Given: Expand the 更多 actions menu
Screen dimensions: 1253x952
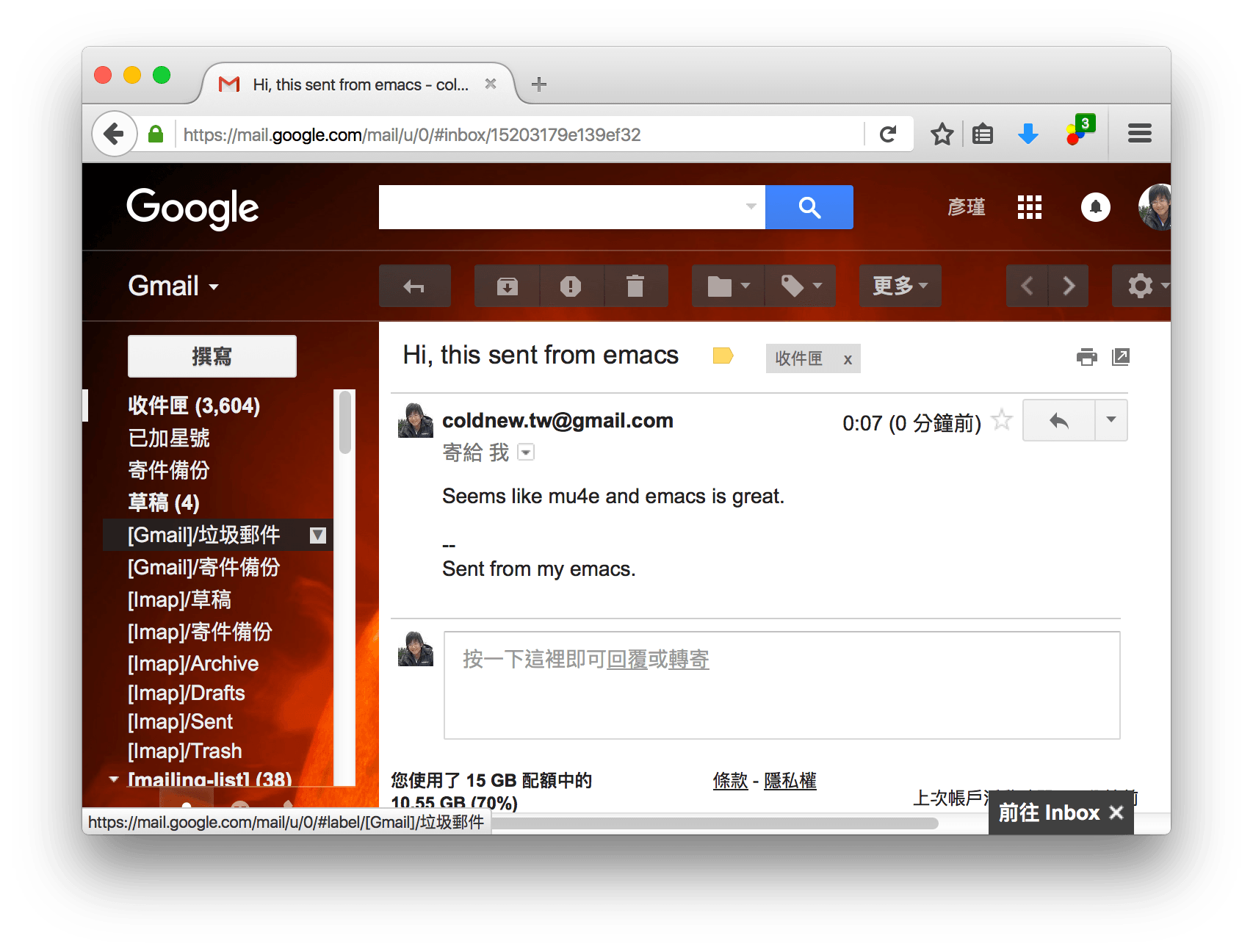Looking at the screenshot, I should pos(900,286).
